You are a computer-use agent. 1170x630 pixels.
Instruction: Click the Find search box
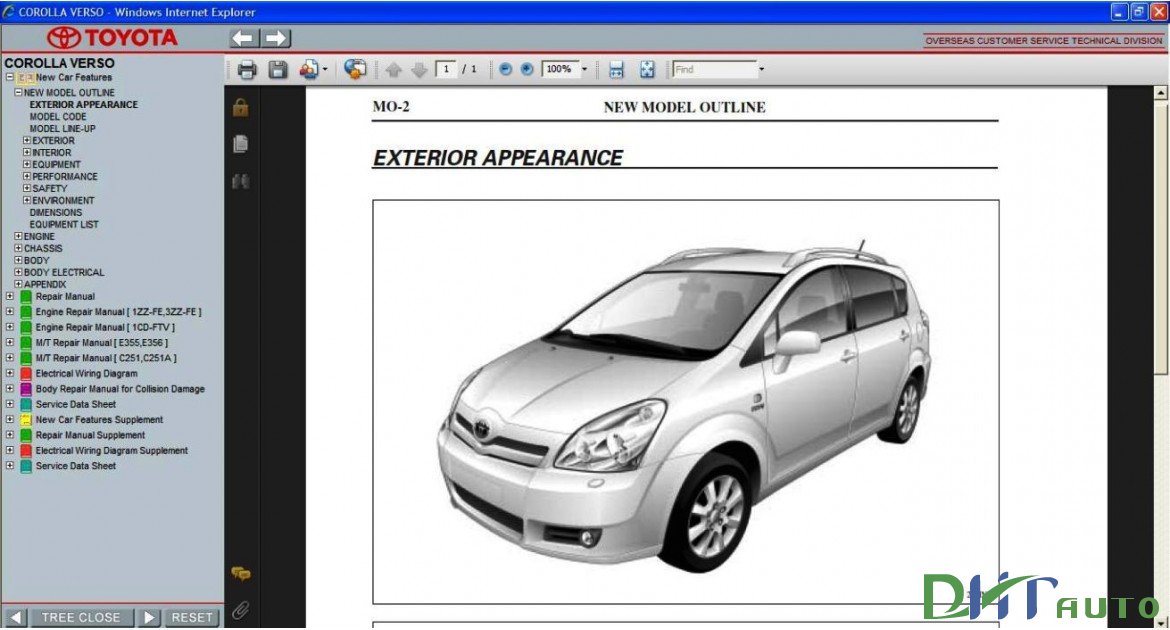tap(714, 69)
